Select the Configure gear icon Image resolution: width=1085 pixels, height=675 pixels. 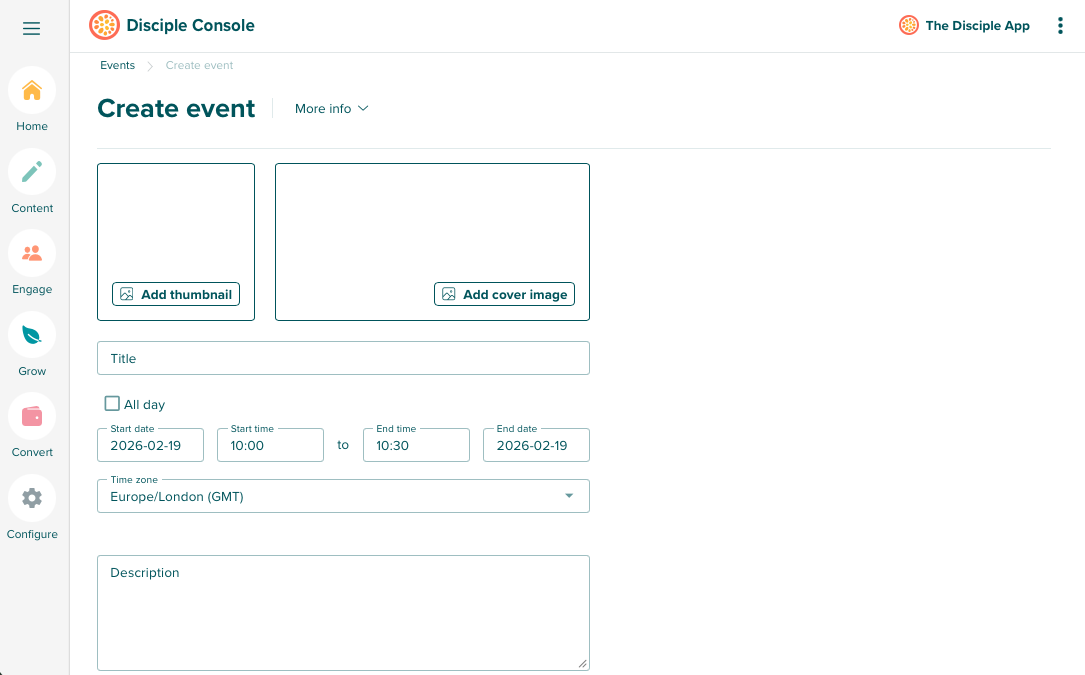[x=31, y=497]
